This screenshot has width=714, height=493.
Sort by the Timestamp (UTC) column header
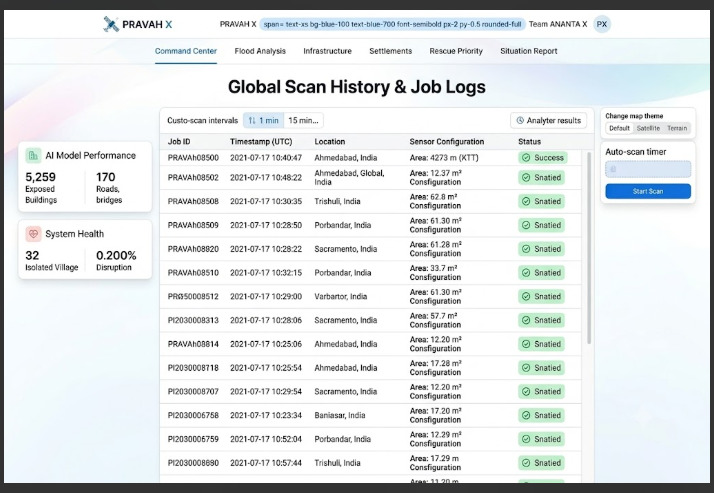(x=261, y=142)
